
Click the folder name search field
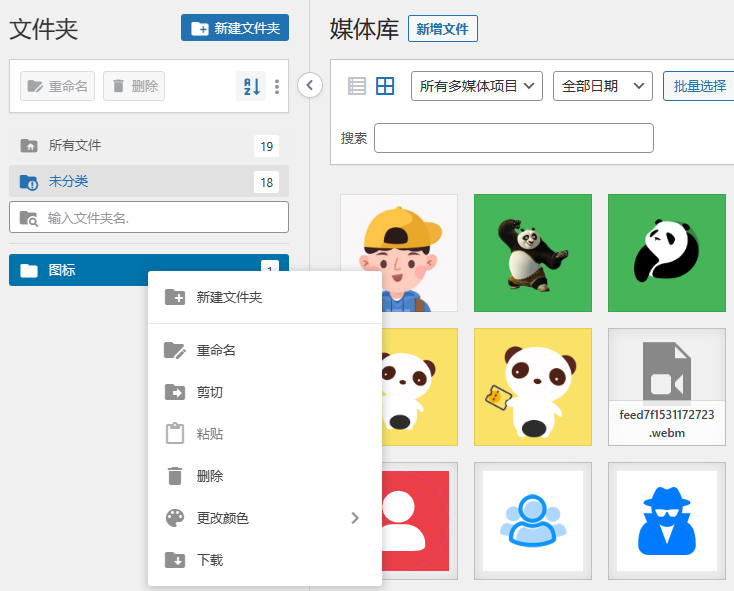[x=149, y=217]
